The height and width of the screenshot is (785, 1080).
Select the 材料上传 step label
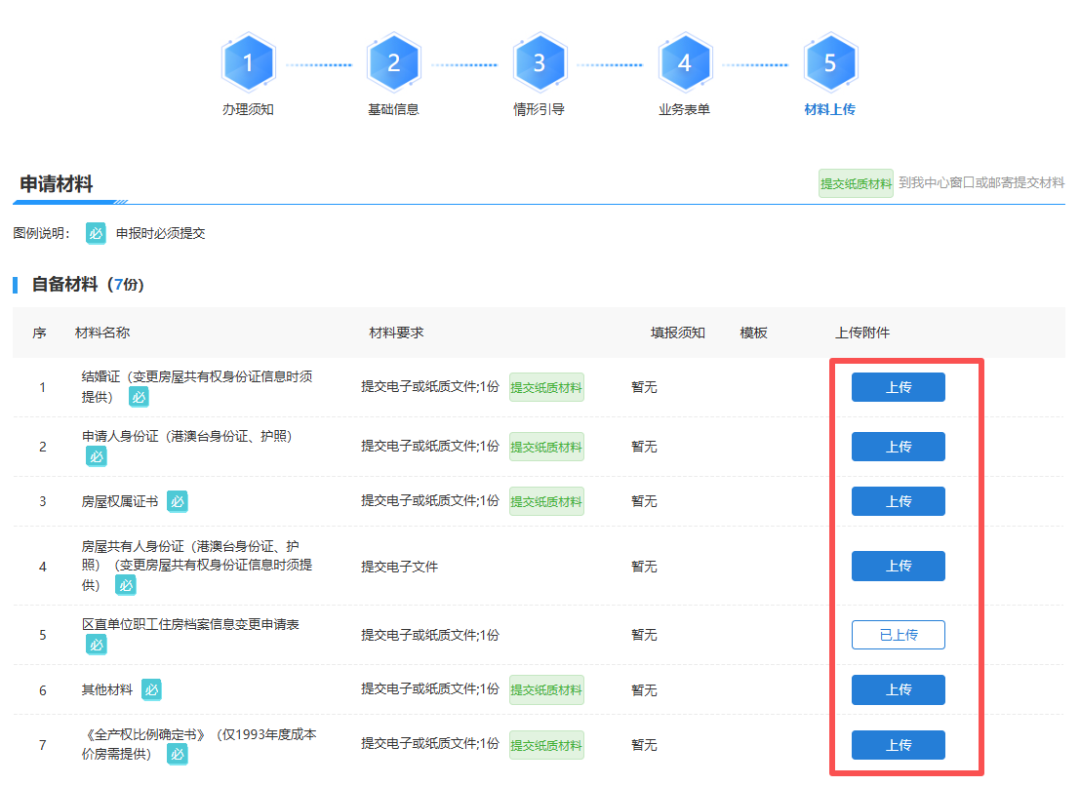830,109
